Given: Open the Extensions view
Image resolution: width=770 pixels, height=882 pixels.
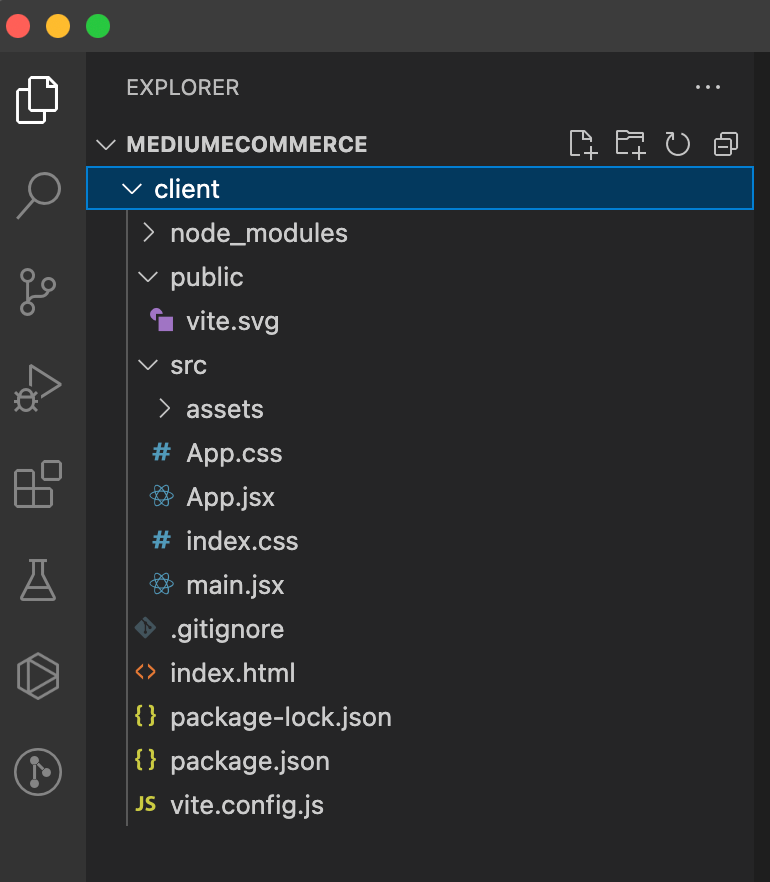Looking at the screenshot, I should 38,484.
